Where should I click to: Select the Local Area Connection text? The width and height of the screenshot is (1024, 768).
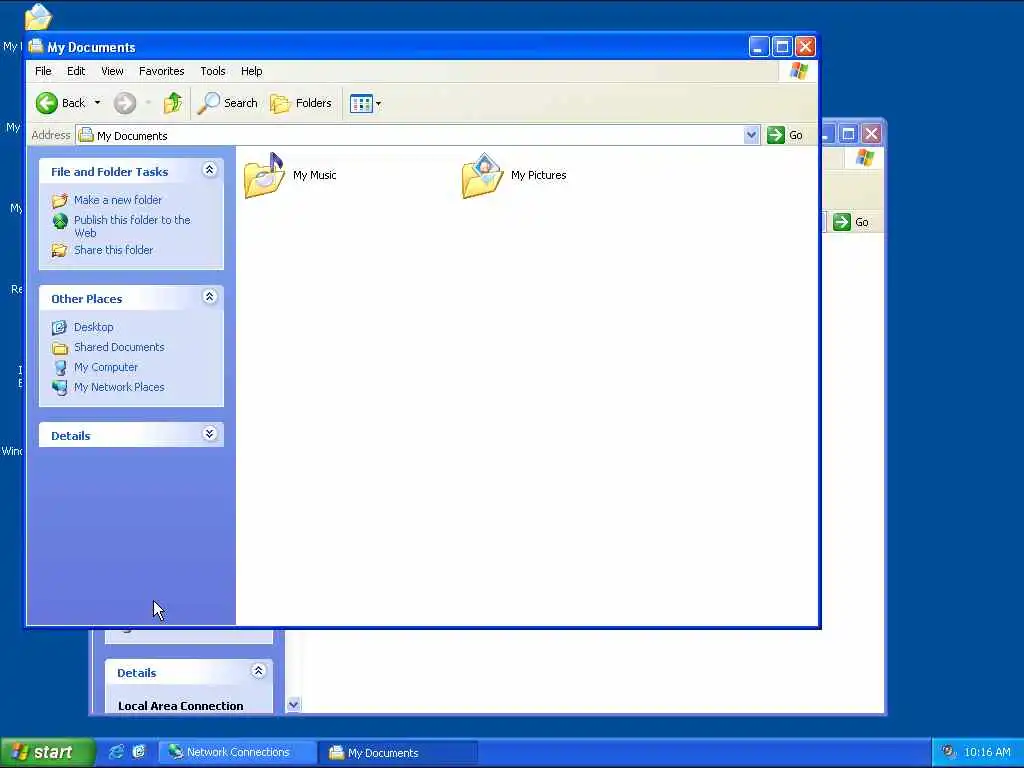click(x=181, y=706)
